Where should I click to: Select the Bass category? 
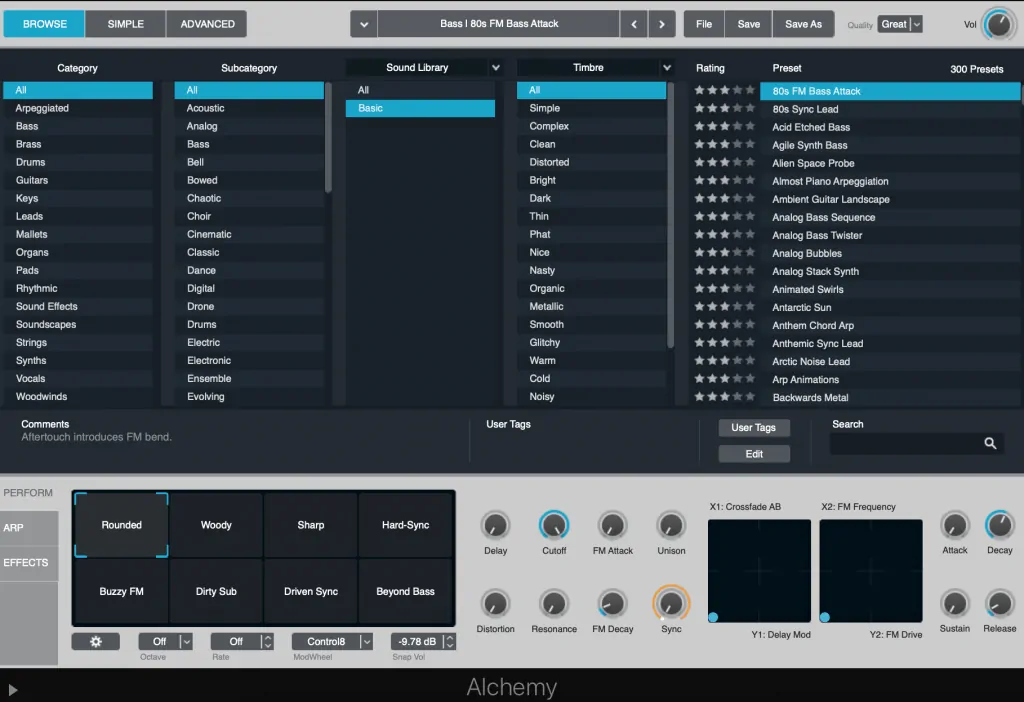click(x=78, y=126)
